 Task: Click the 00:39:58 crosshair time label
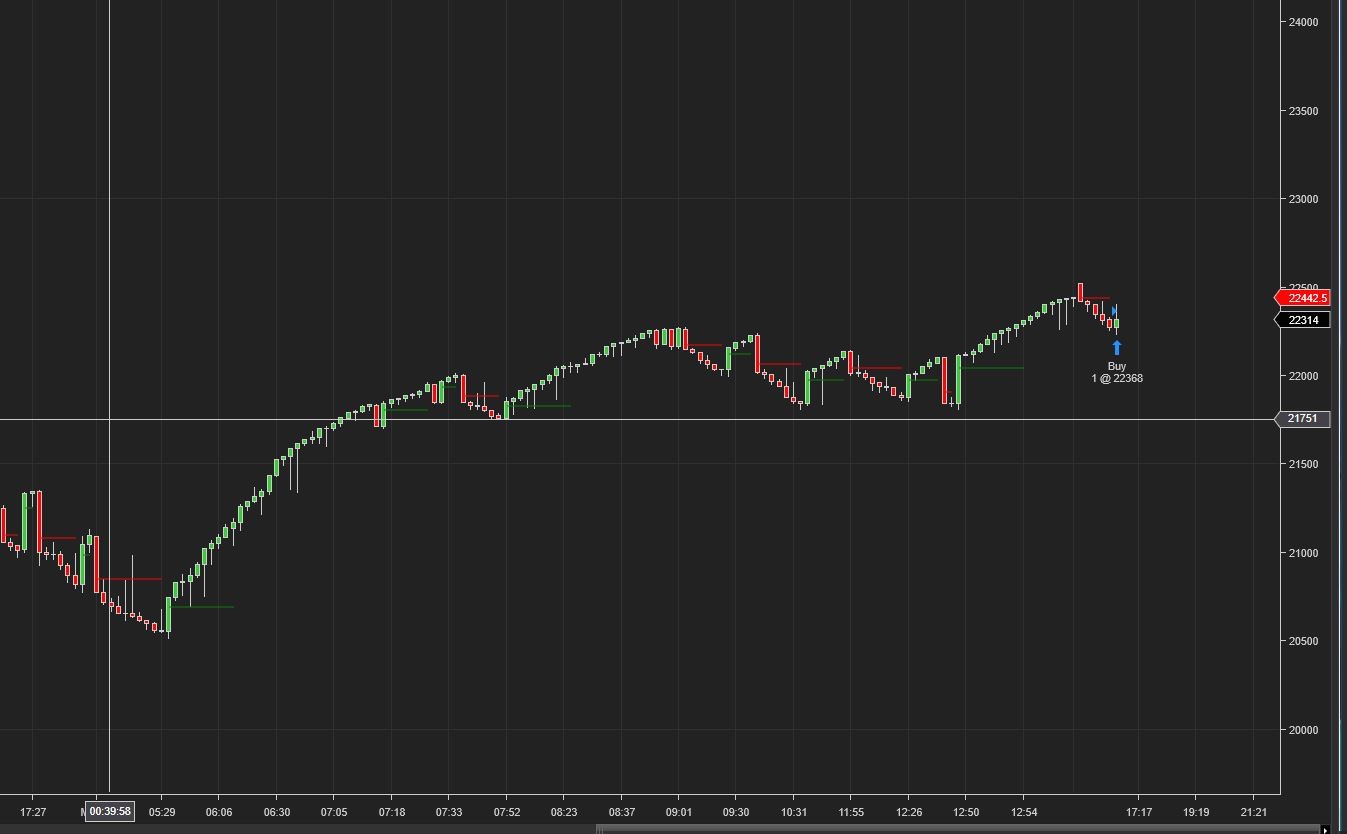click(110, 811)
